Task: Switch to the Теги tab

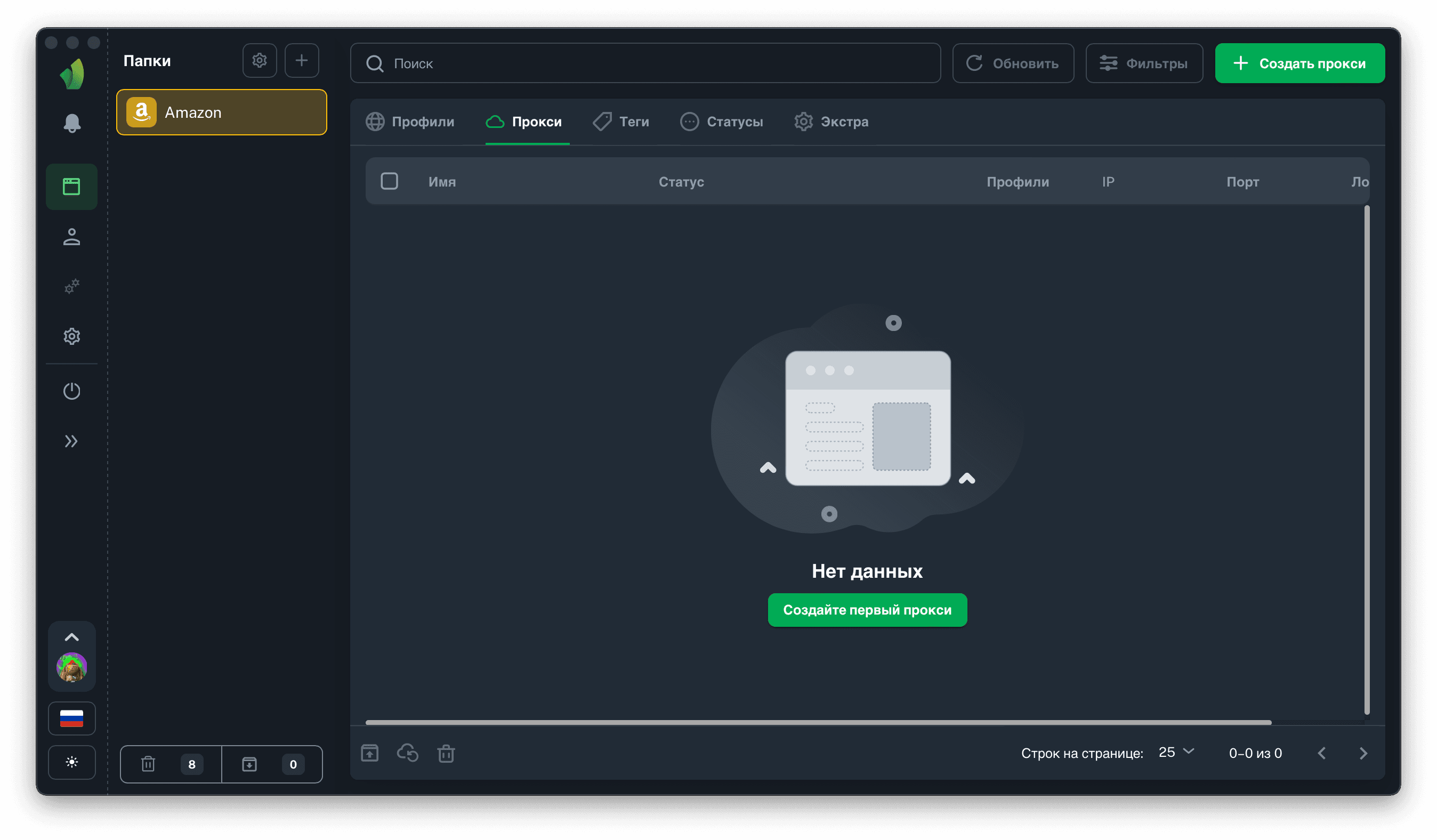Action: [621, 122]
